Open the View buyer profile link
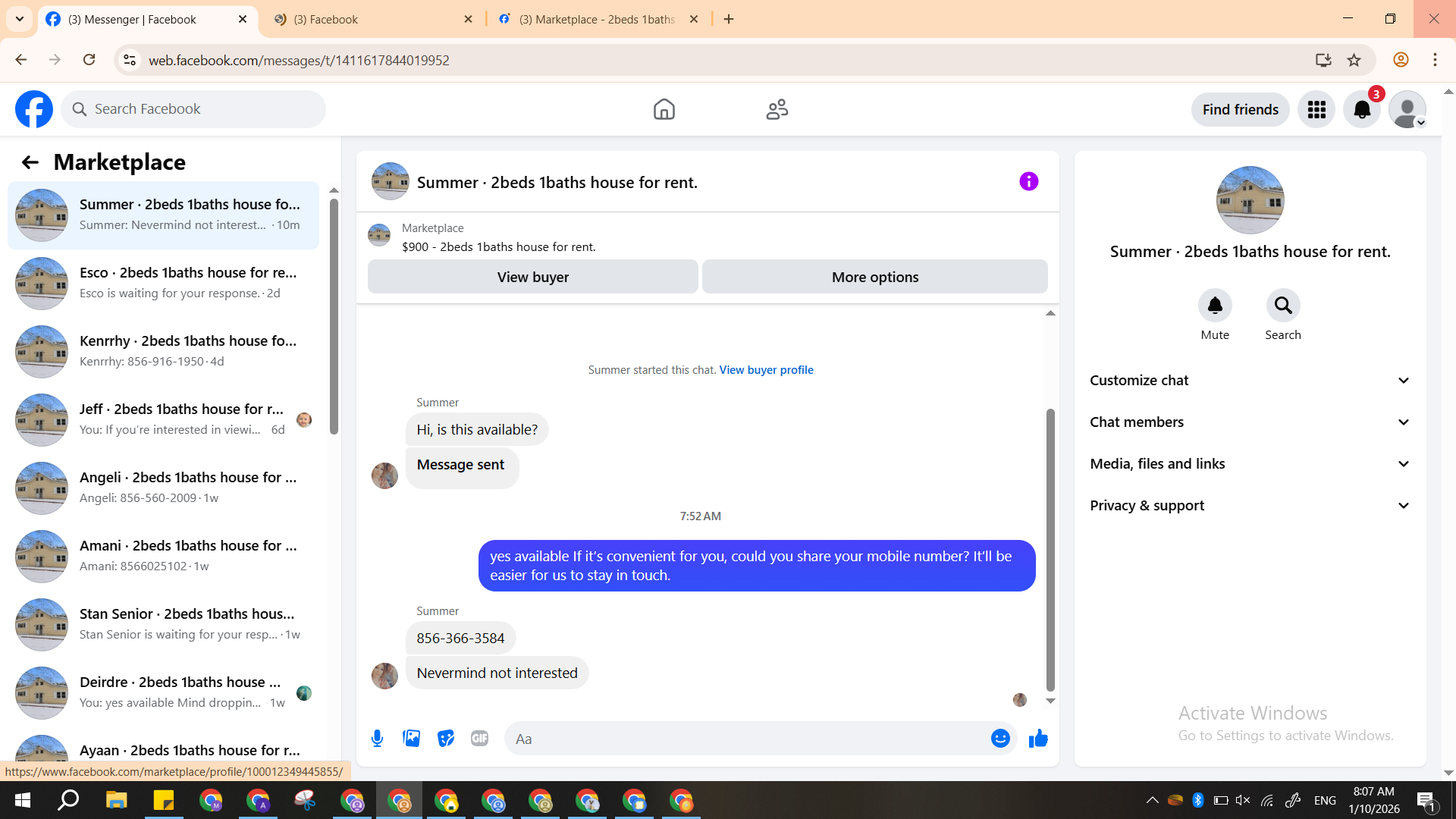The width and height of the screenshot is (1456, 819). pyautogui.click(x=766, y=370)
